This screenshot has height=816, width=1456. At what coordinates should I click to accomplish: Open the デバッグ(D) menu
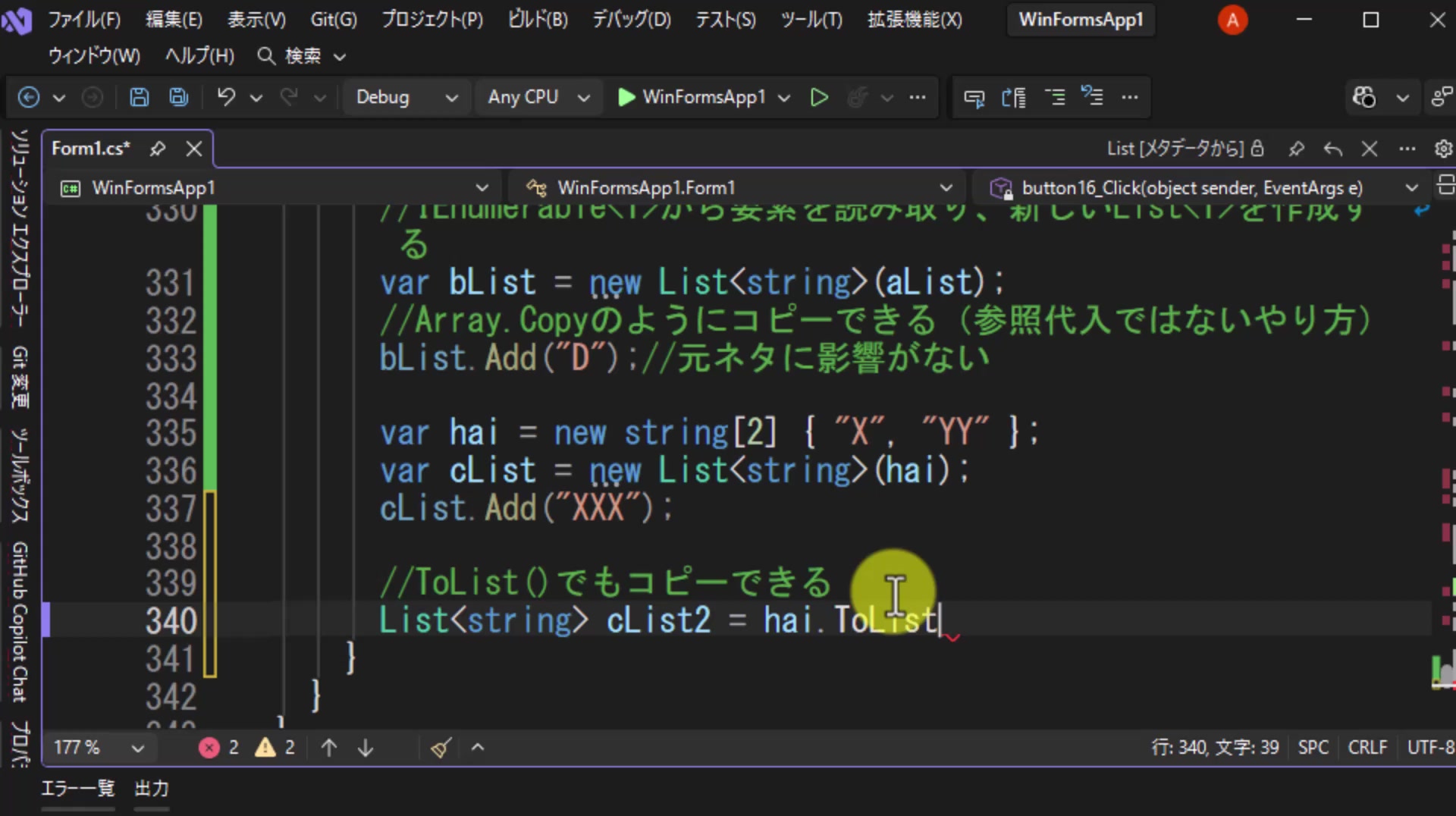tap(632, 20)
